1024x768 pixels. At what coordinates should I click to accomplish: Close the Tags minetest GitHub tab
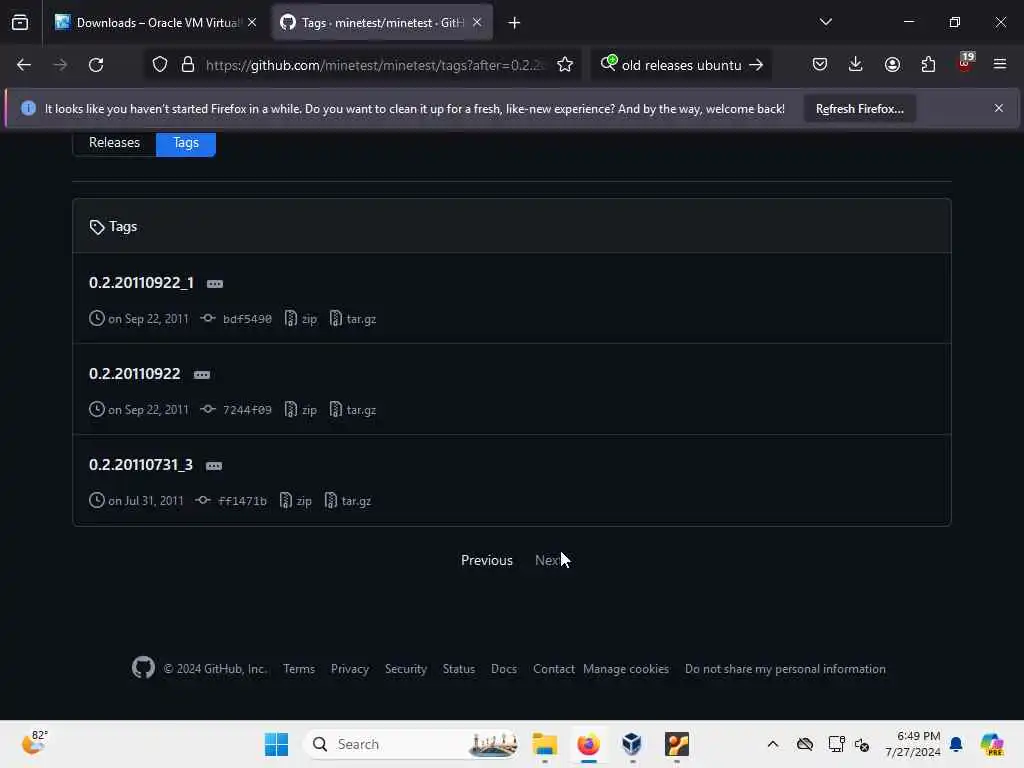coord(477,23)
